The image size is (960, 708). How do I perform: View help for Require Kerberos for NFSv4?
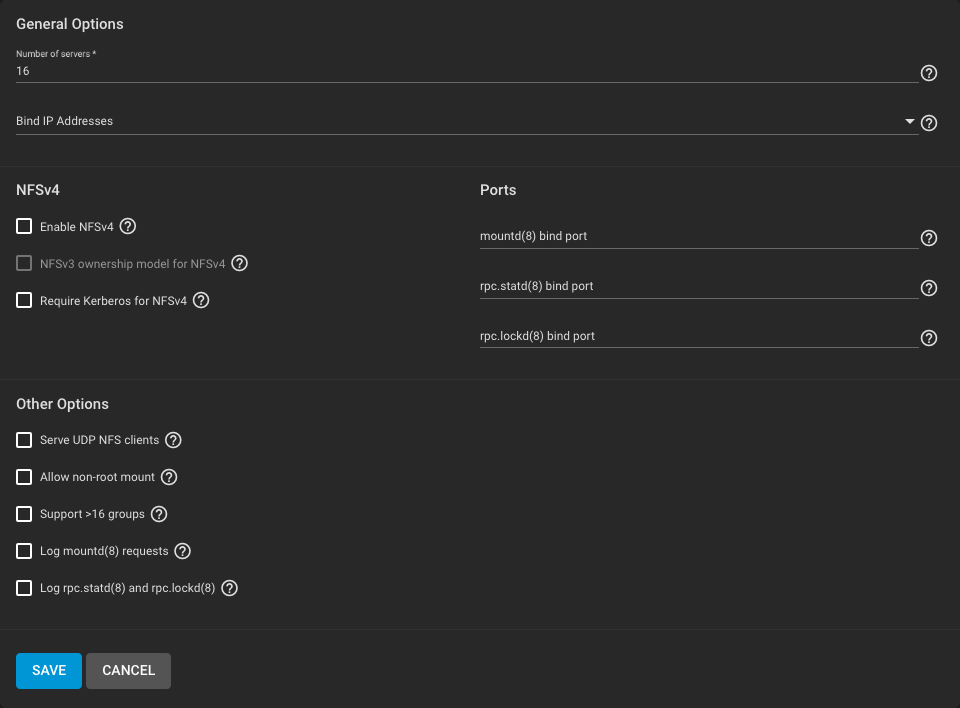point(201,300)
